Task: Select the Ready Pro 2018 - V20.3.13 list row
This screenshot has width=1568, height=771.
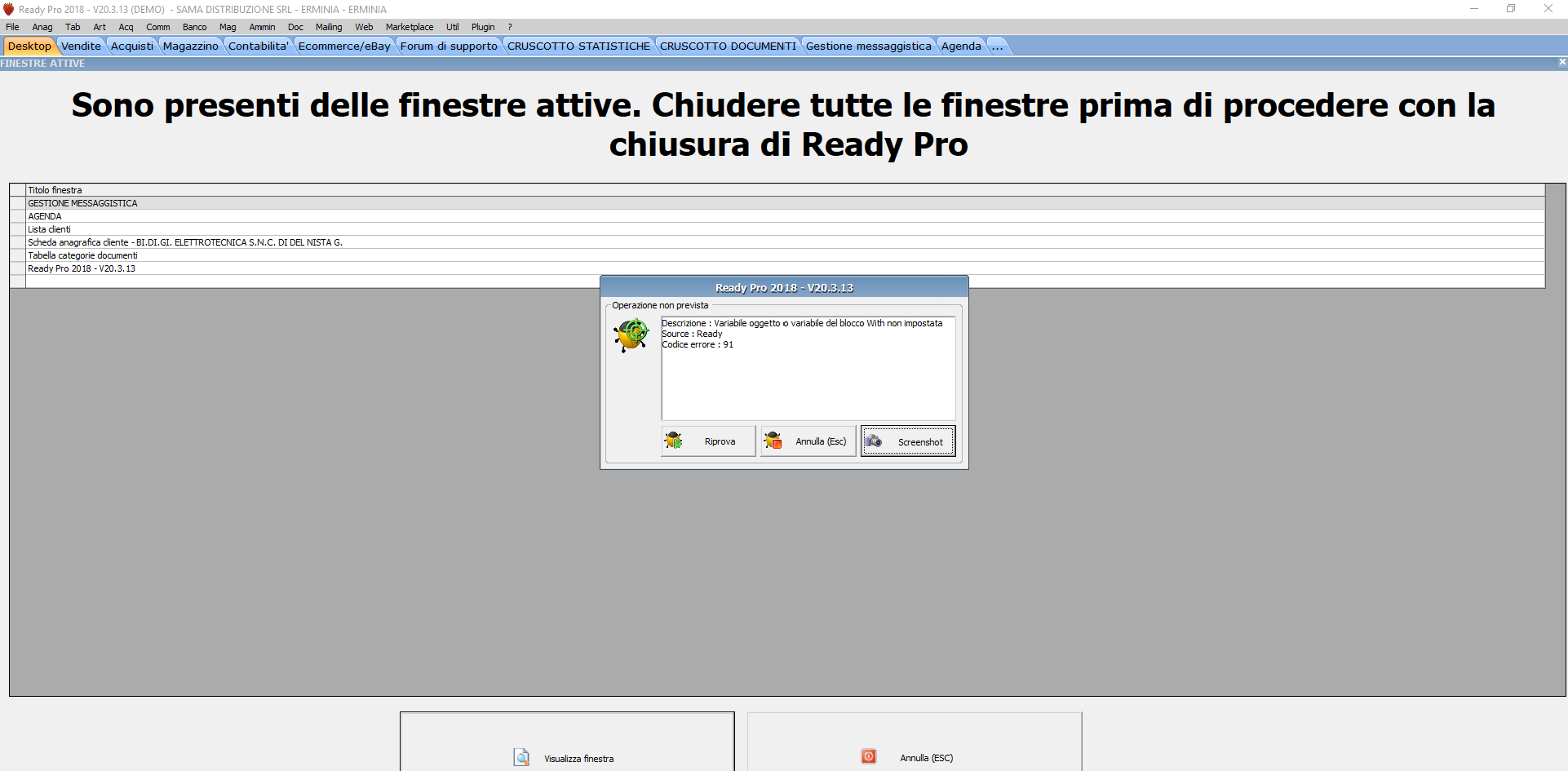Action: 785,268
